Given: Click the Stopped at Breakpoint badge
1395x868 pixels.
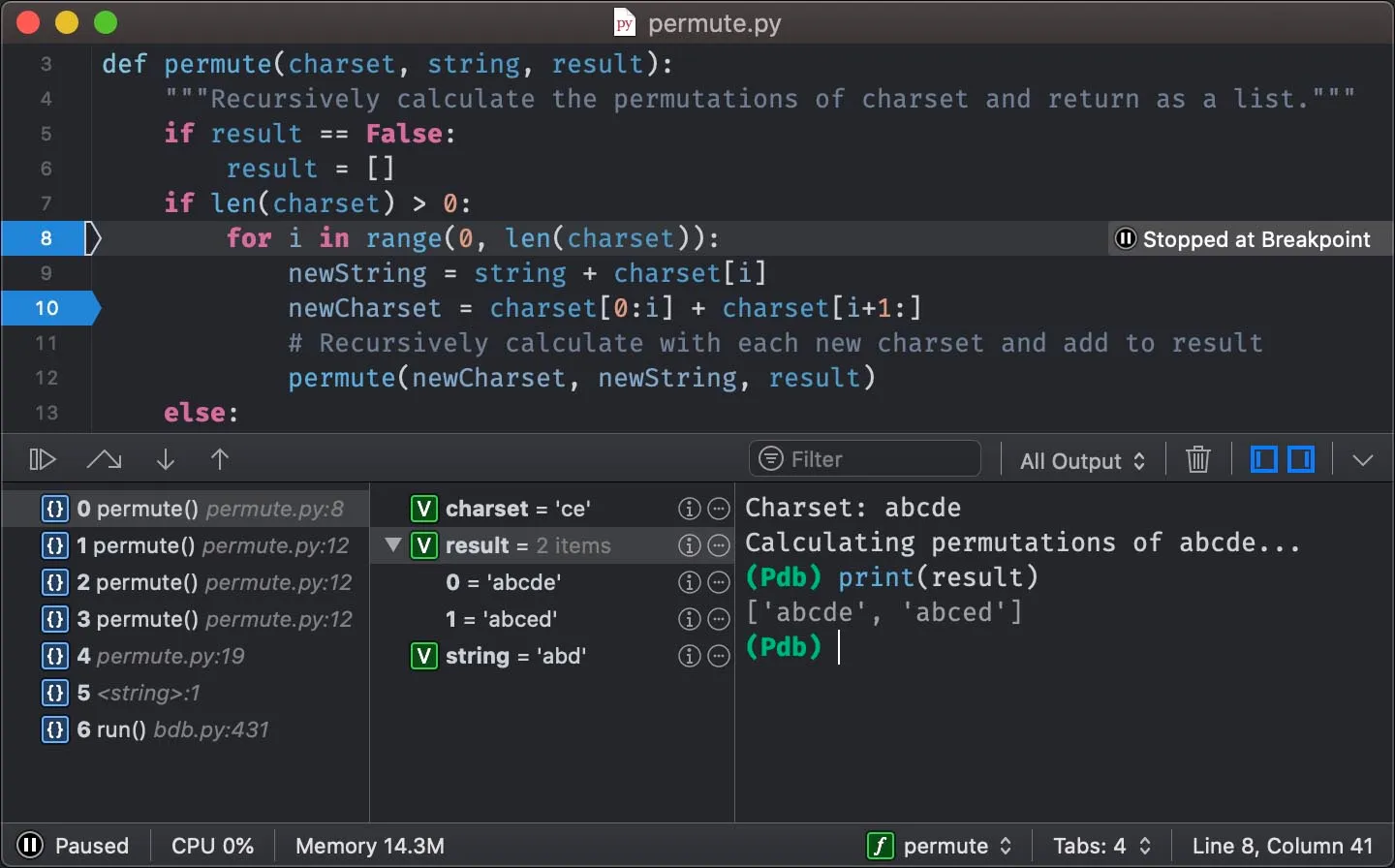Looking at the screenshot, I should 1247,238.
